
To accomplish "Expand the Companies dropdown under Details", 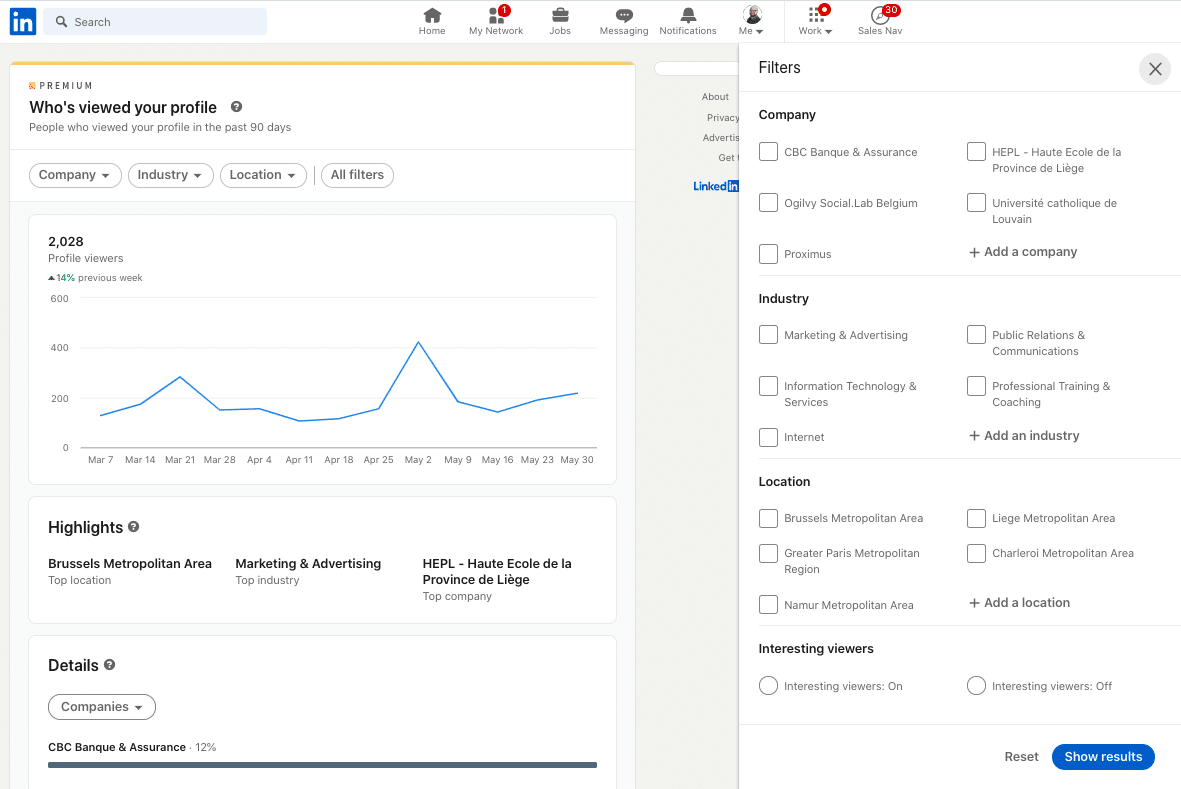I will [102, 707].
